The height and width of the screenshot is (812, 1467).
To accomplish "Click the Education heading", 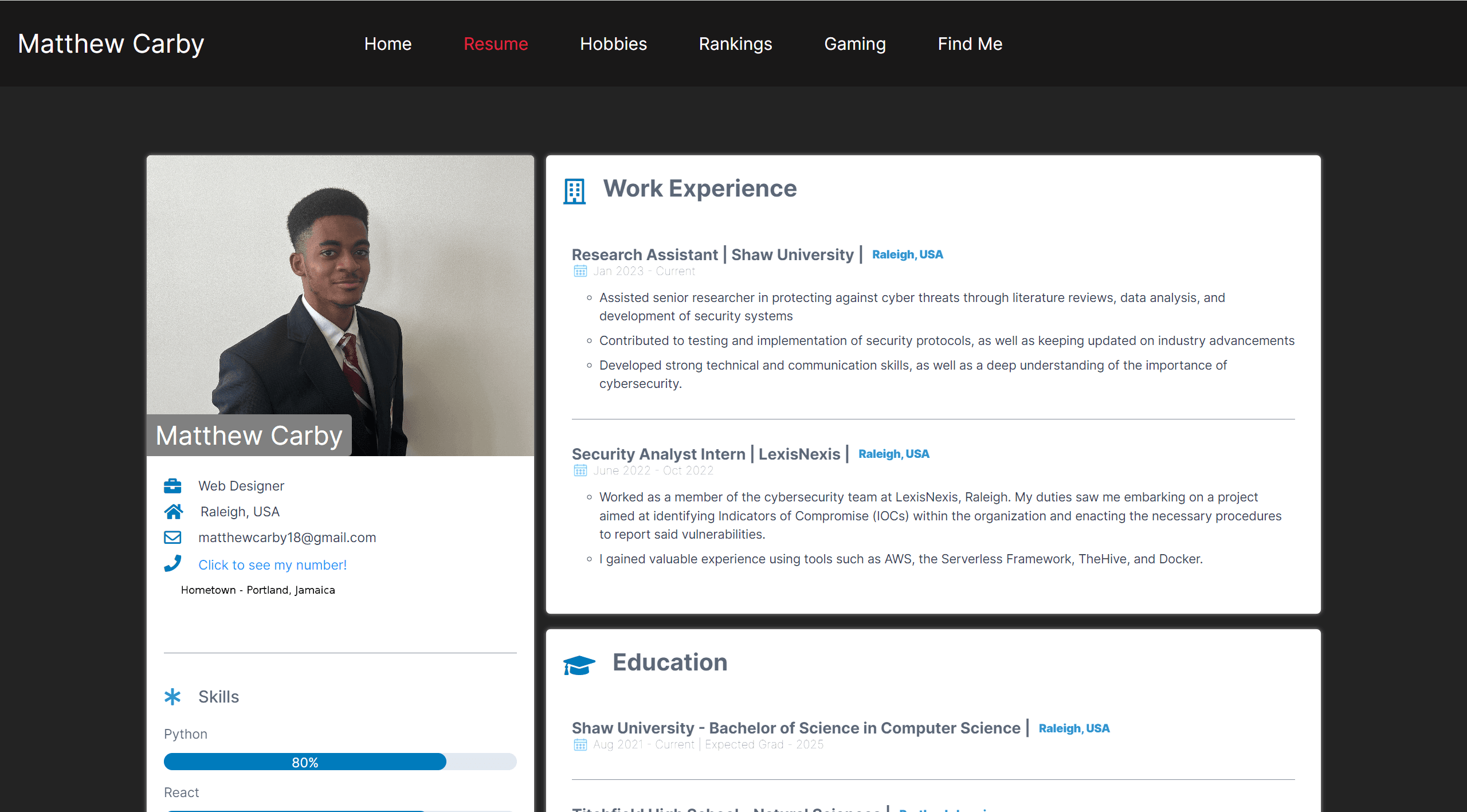I will click(670, 662).
